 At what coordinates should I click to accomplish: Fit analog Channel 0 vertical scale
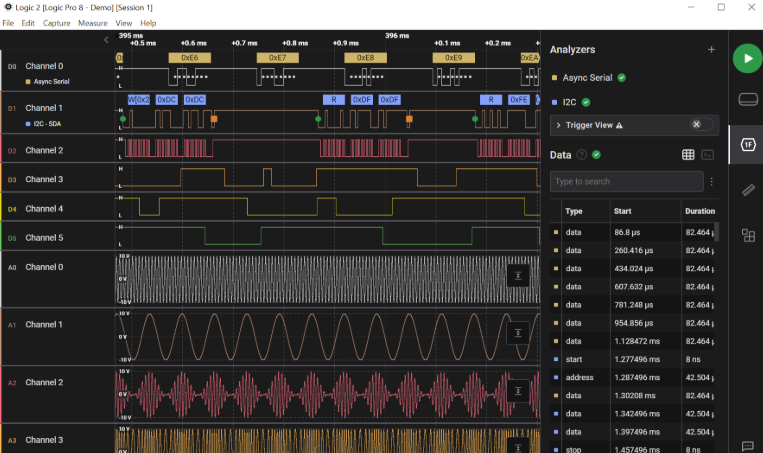tap(518, 275)
